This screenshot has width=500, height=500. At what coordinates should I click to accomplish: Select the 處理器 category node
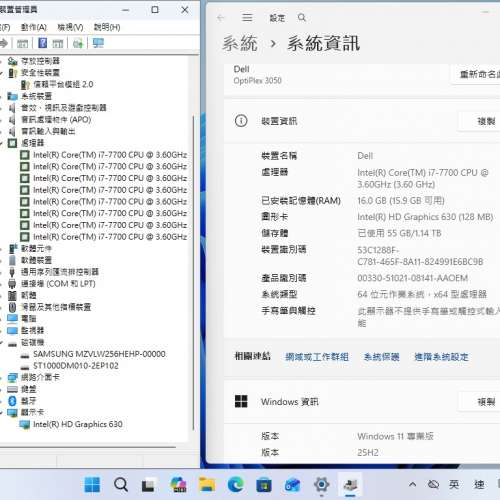33,143
